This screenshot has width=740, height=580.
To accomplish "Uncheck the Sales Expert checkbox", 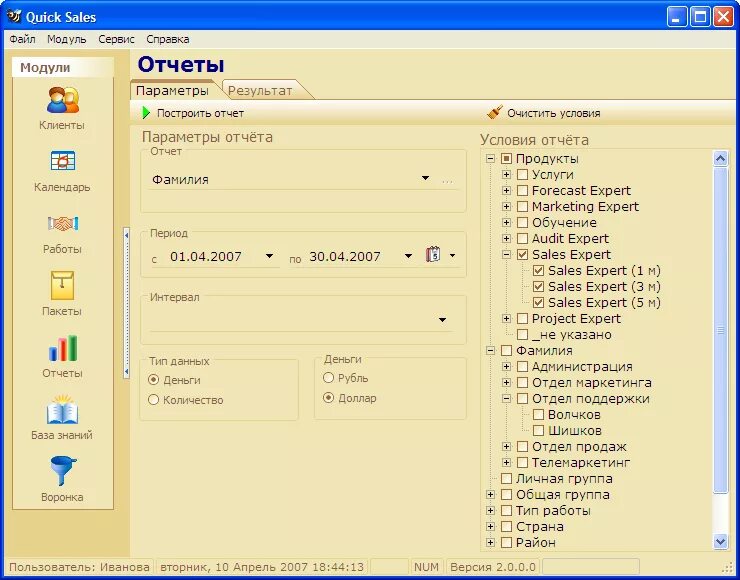I will [x=522, y=254].
